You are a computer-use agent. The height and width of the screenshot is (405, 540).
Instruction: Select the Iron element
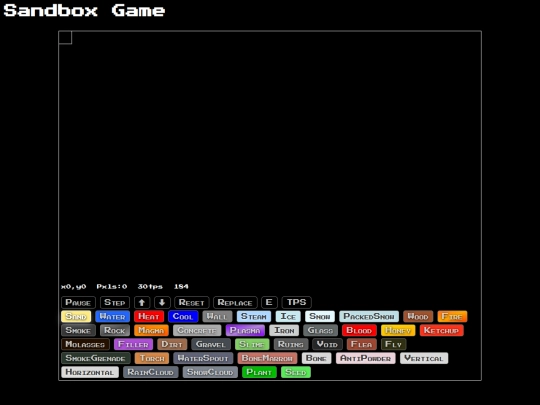pyautogui.click(x=284, y=330)
